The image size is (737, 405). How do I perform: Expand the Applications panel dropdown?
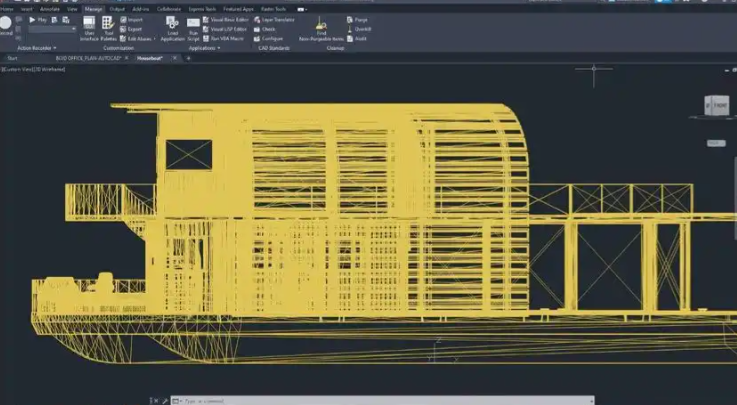[204, 48]
